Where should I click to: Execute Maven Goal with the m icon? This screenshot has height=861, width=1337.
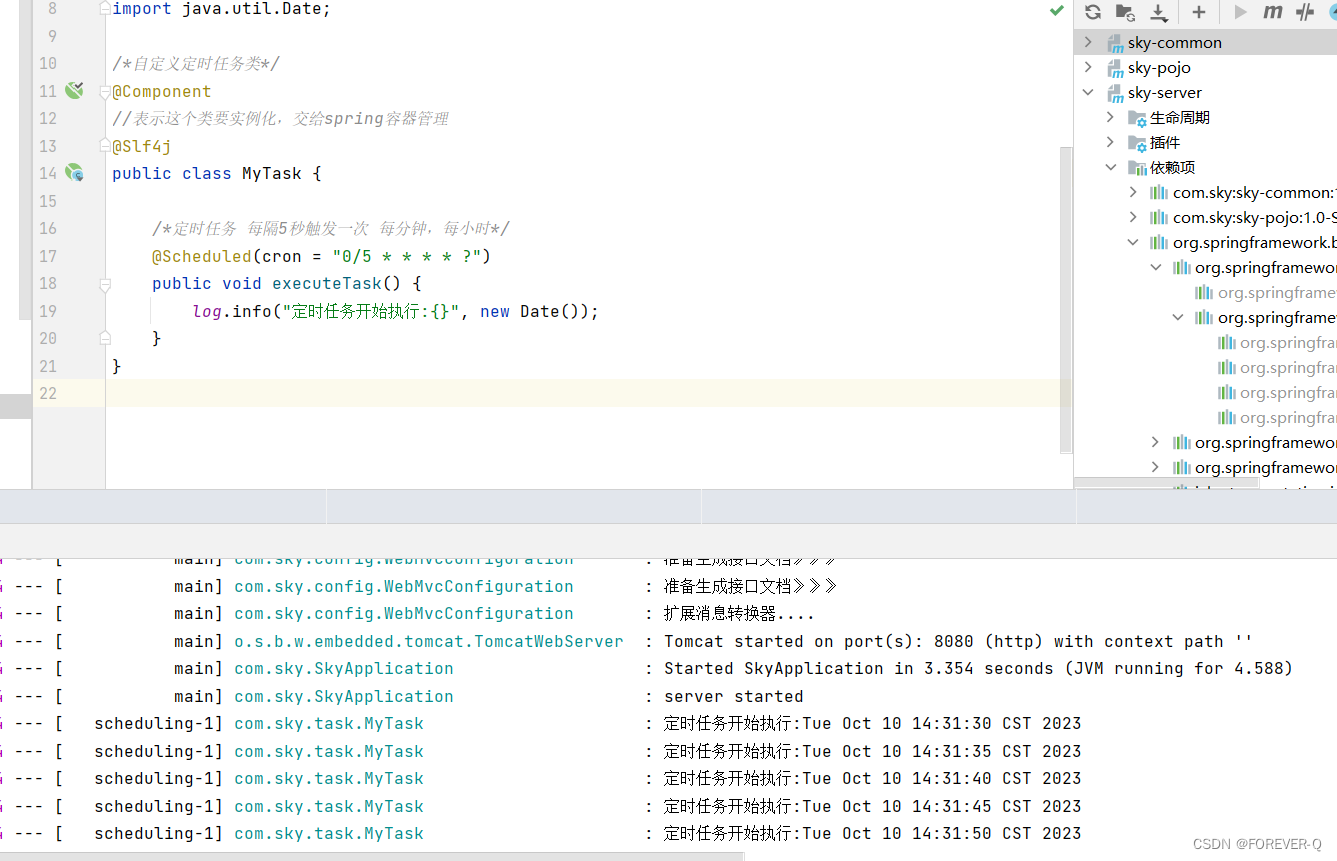[1272, 12]
